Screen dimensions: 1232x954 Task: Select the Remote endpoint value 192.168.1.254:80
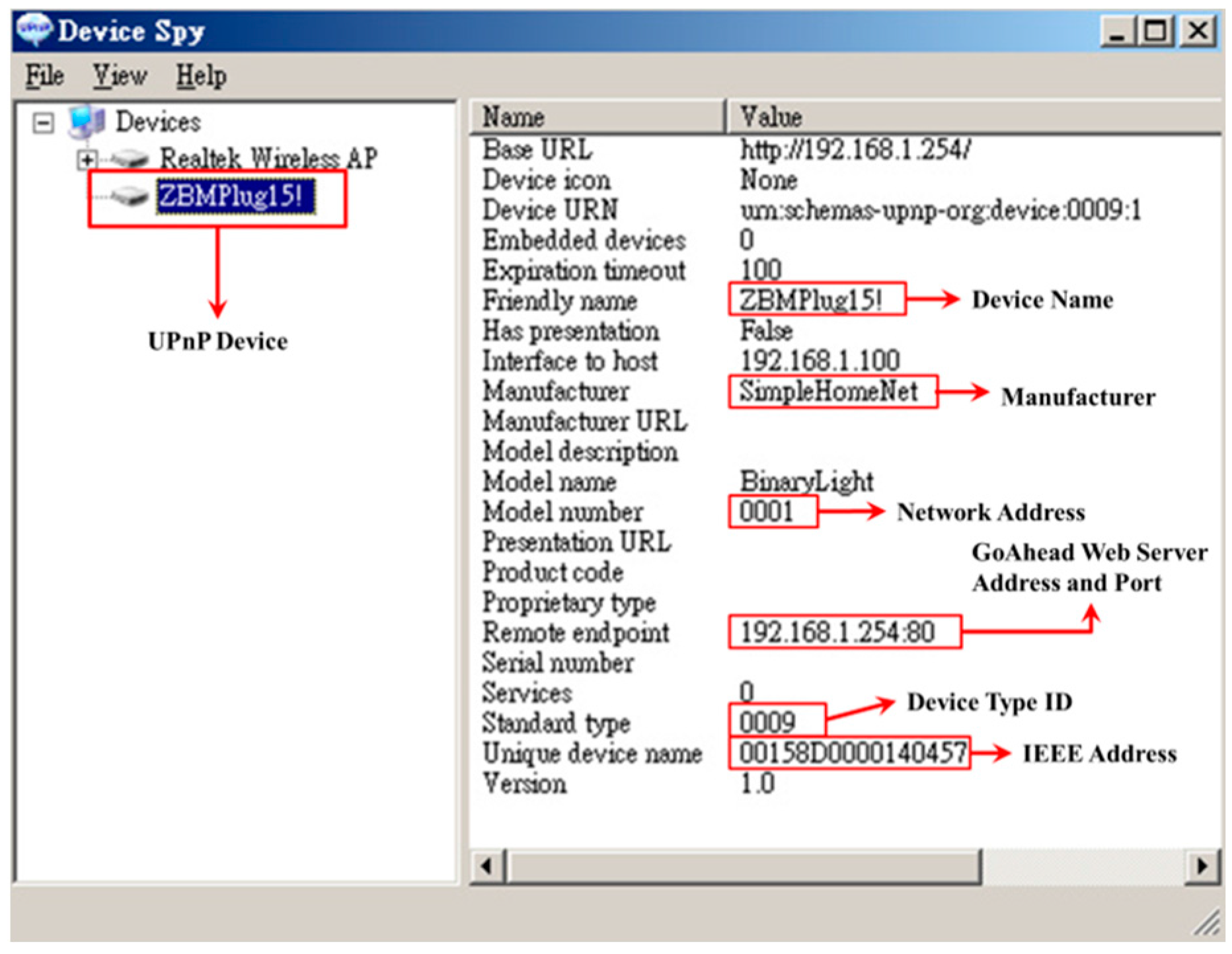[x=837, y=632]
